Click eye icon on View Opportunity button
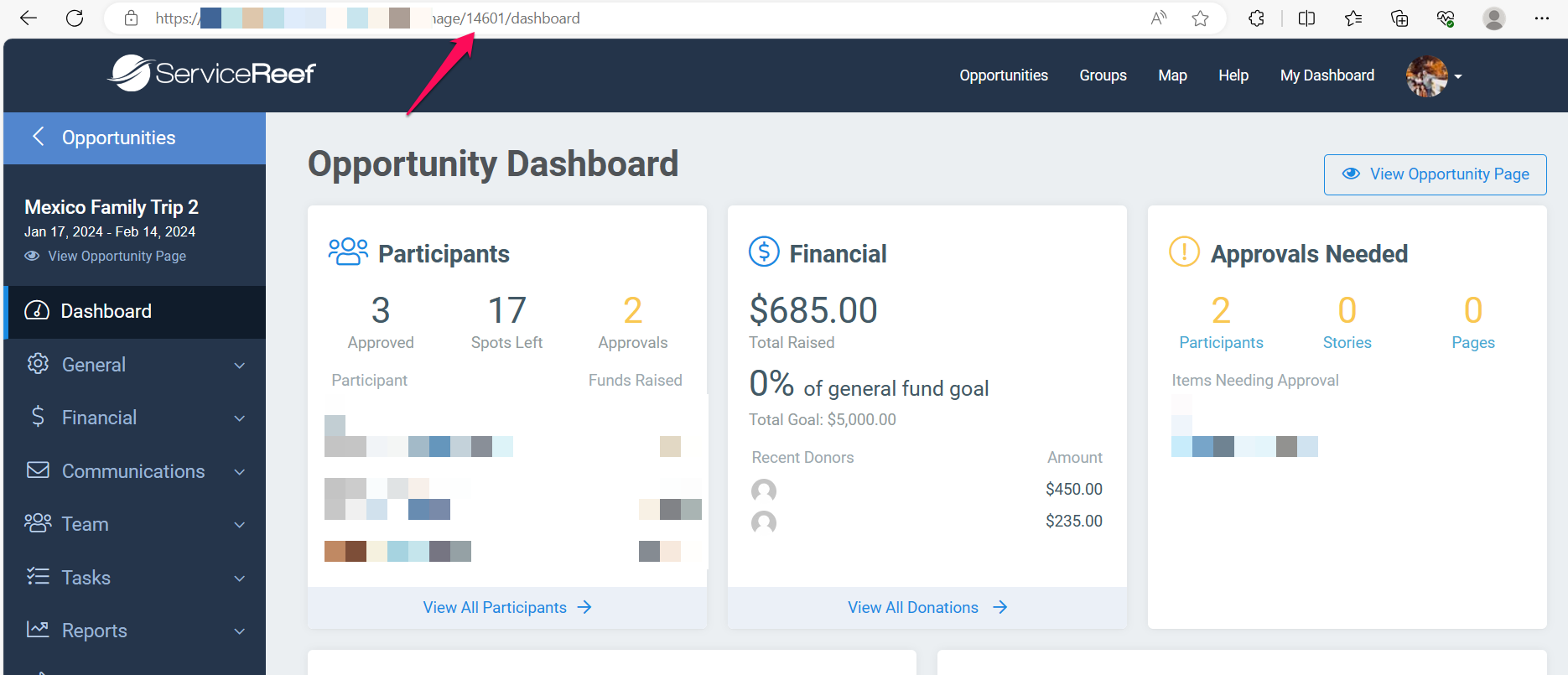This screenshot has height=675, width=1568. coord(1351,174)
